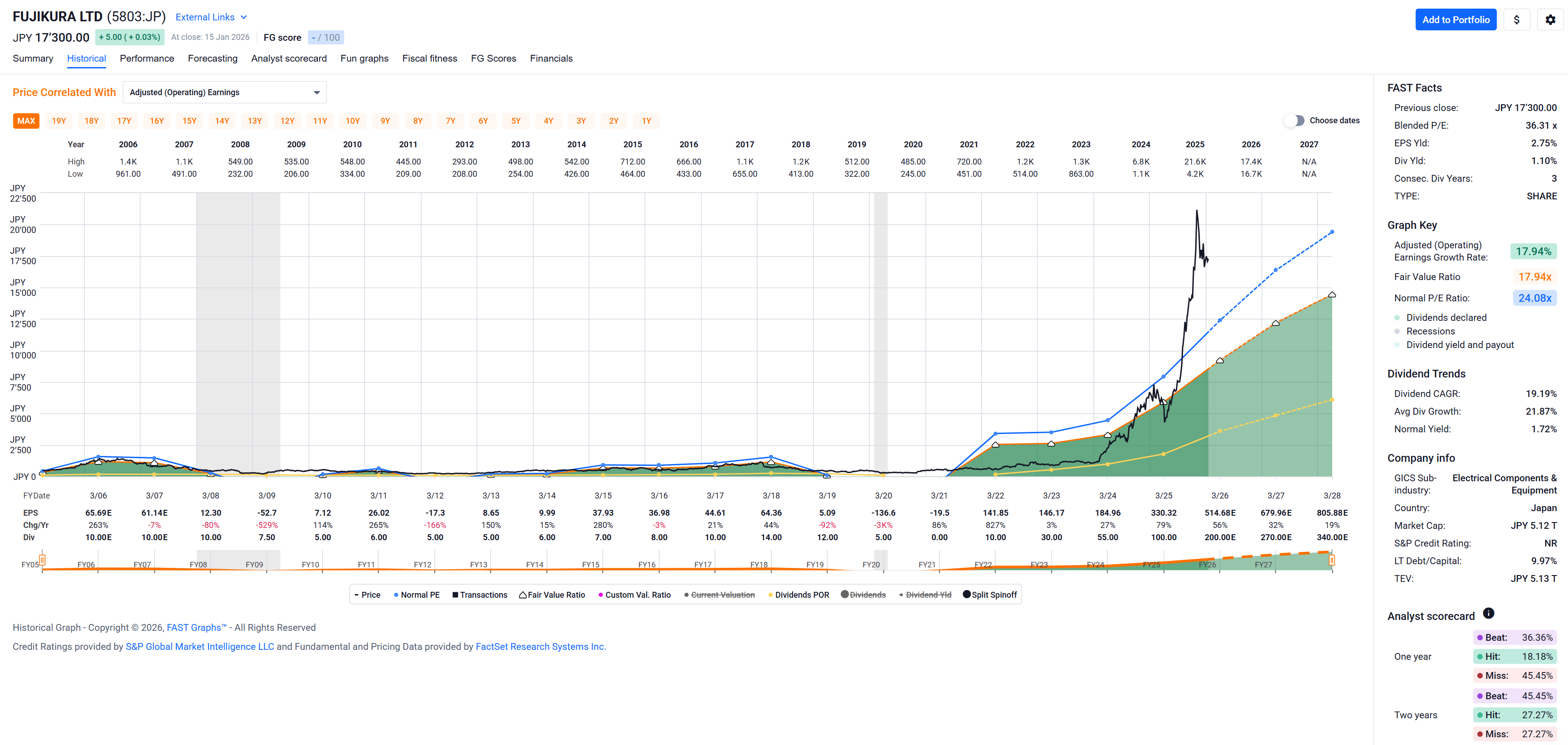This screenshot has height=745, width=1568.
Task: Open the FactSet Research Systems Inc. link
Action: tap(540, 647)
